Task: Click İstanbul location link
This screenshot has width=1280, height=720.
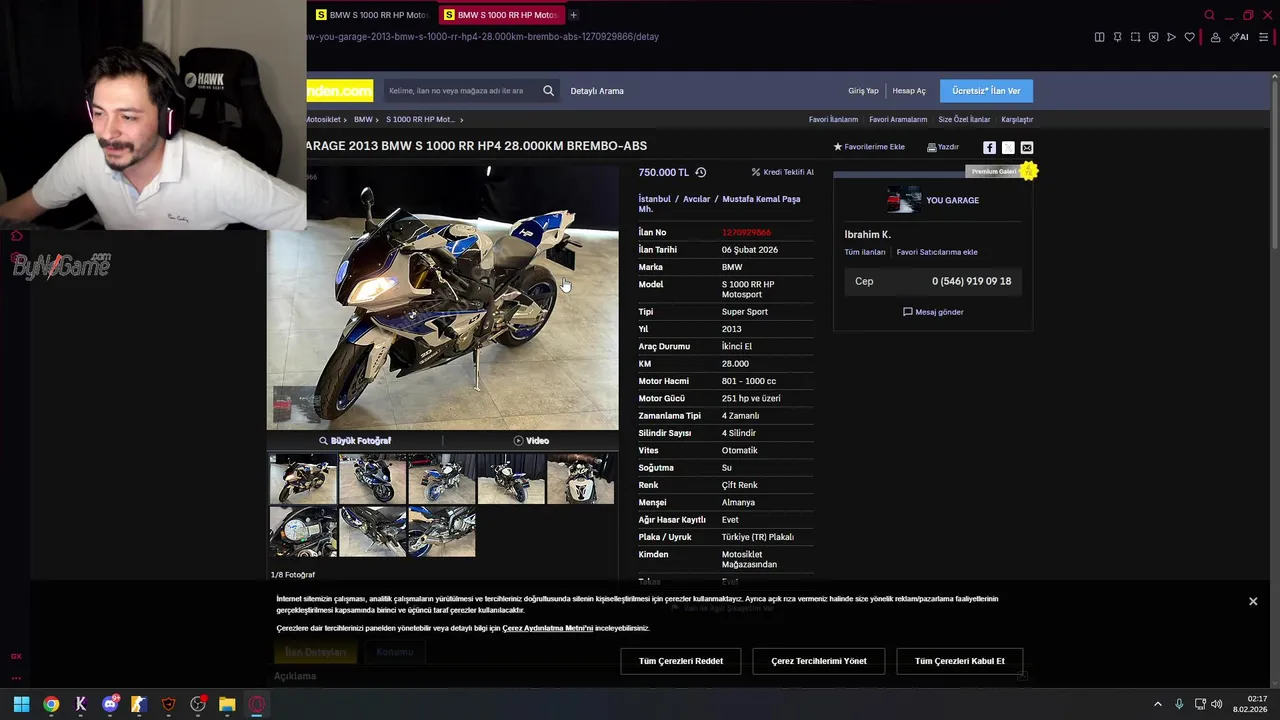Action: [x=654, y=199]
